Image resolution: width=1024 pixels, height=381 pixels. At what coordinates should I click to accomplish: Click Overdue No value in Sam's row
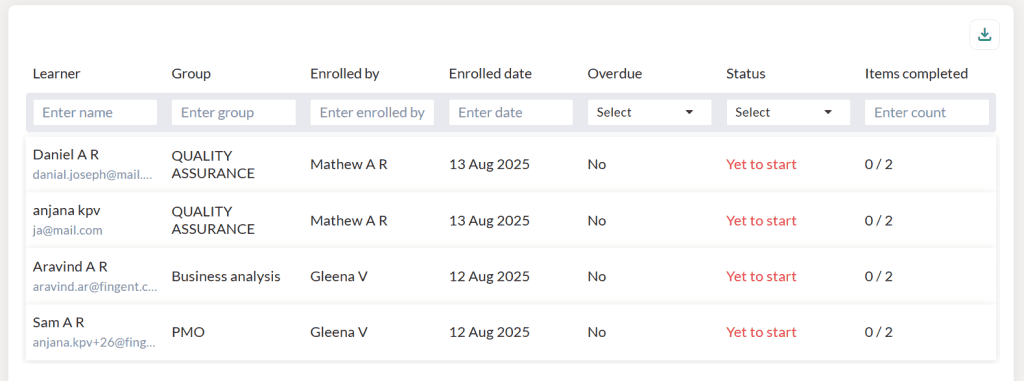[x=597, y=333]
